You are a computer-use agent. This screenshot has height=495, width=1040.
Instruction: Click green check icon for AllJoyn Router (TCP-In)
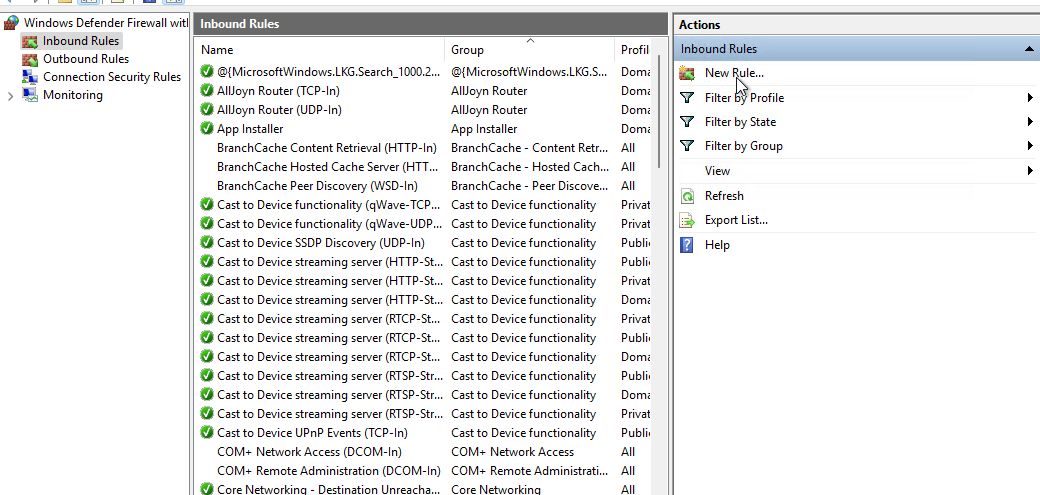tap(207, 91)
